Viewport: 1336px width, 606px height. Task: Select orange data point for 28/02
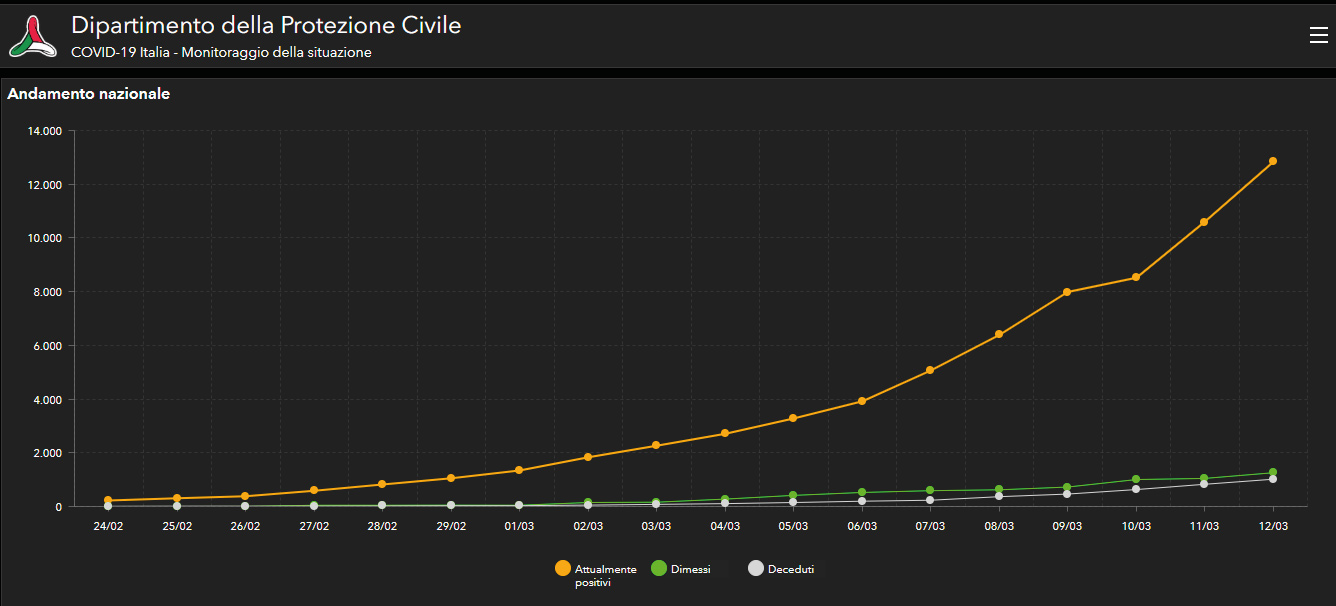[x=382, y=484]
